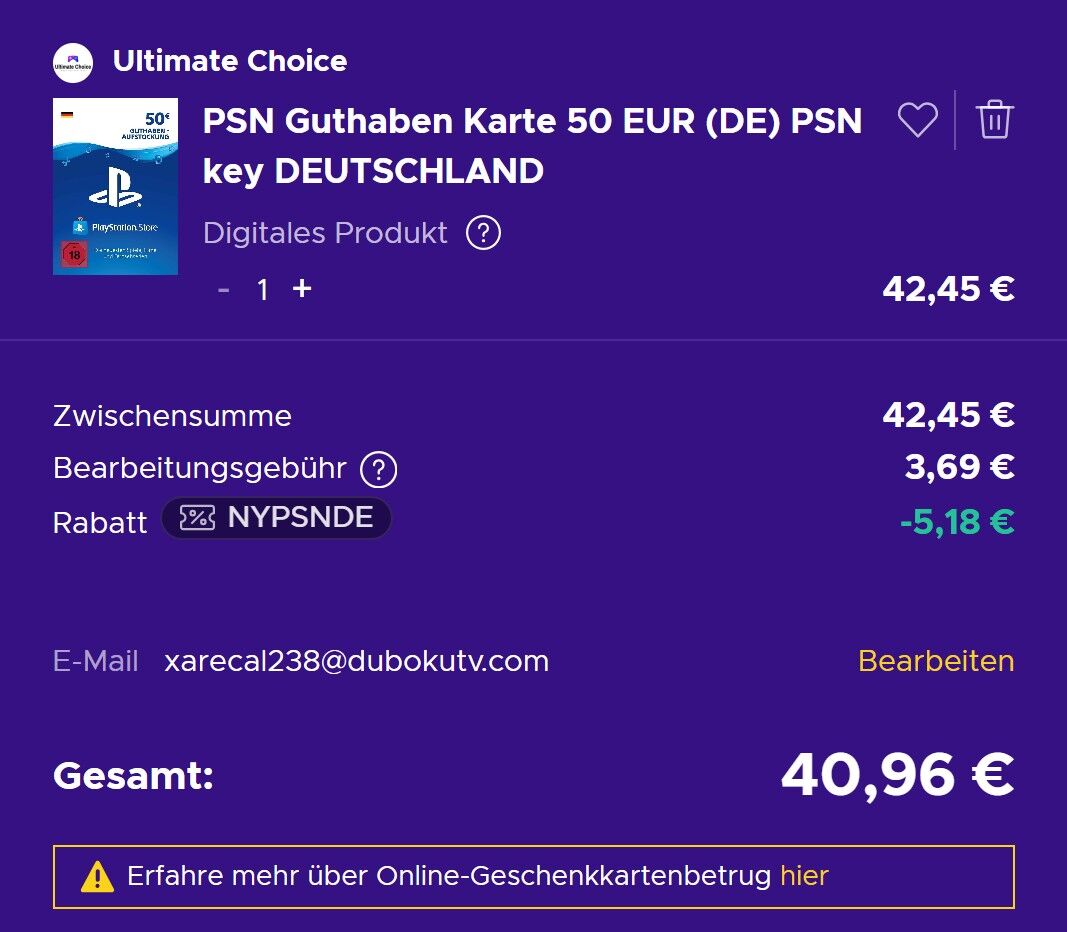Open the Ultimate Choice seller name
1067x932 pixels.
pos(230,61)
